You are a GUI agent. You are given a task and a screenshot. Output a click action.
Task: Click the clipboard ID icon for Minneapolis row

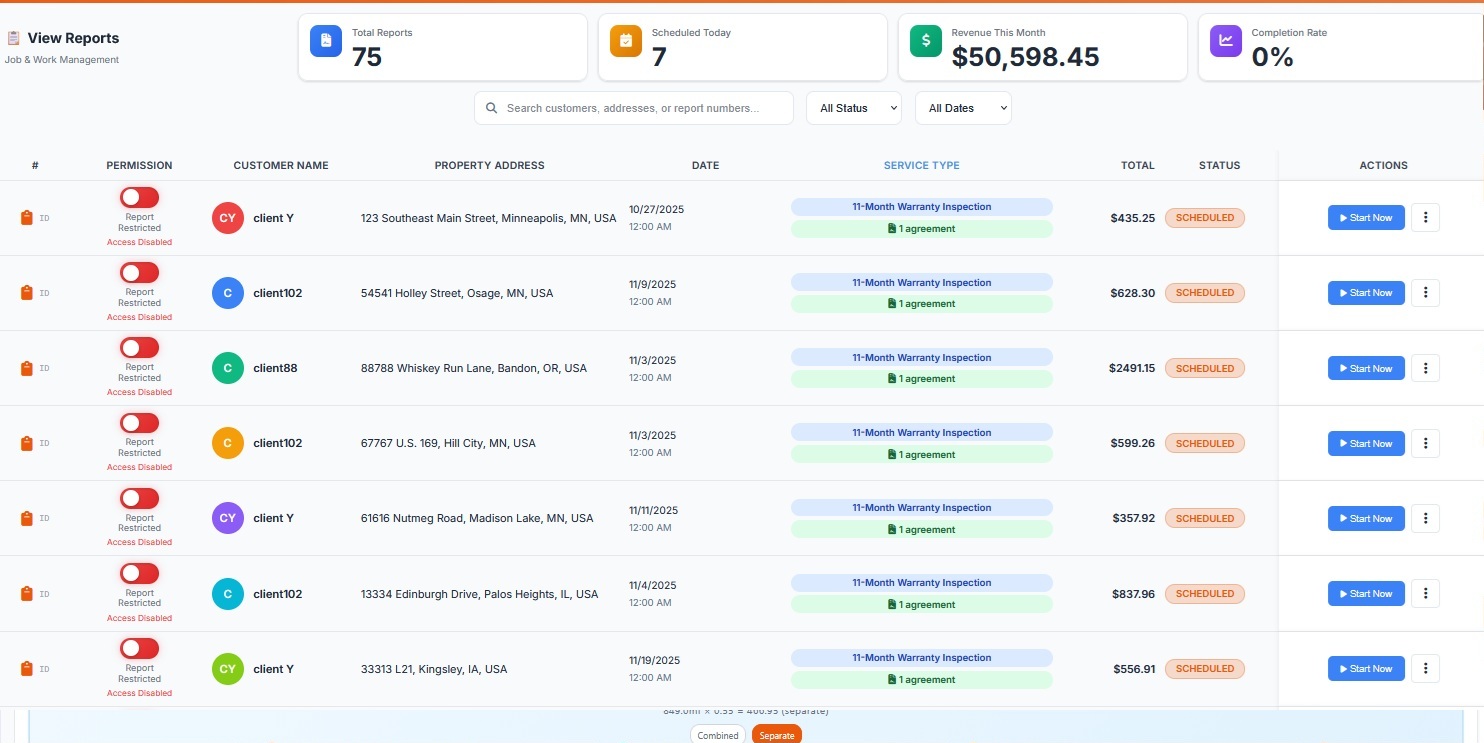[x=27, y=218]
